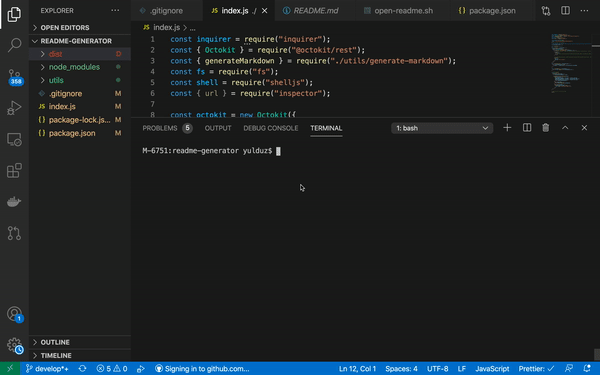The image size is (600, 375).
Task: Open the Accounts menu icon
Action: [x=15, y=314]
